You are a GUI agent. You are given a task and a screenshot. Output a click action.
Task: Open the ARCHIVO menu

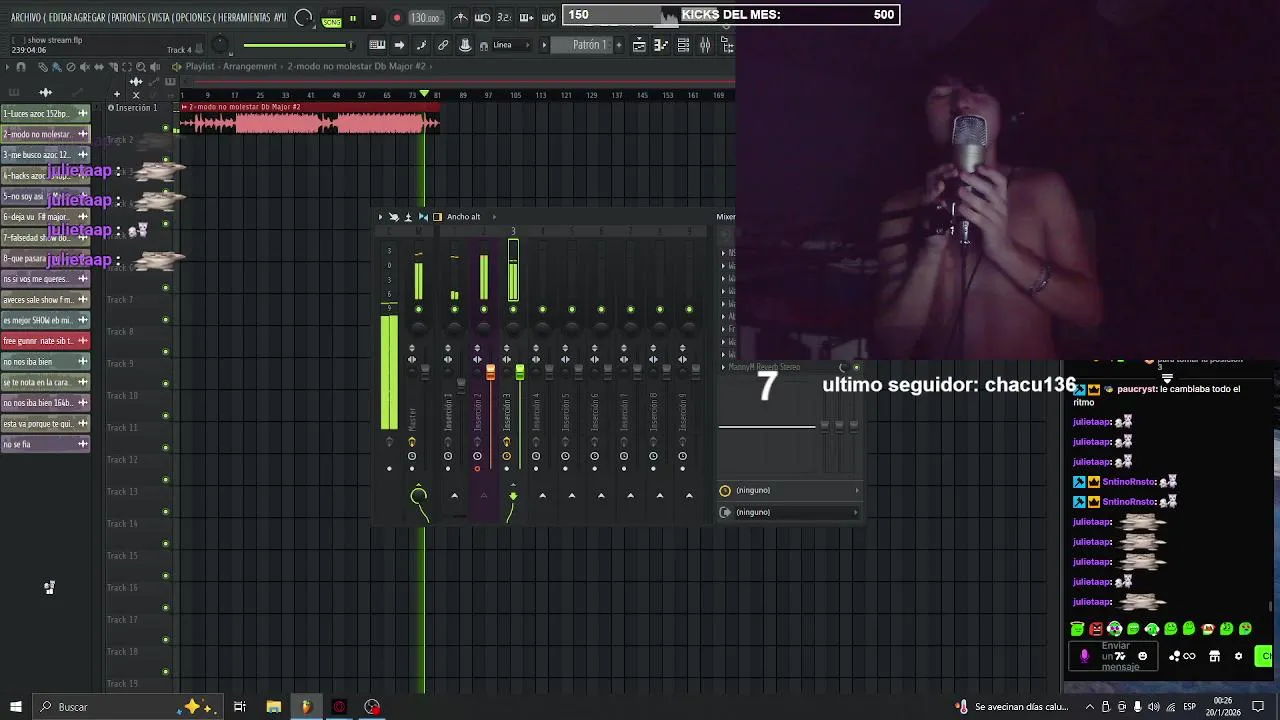pyautogui.click(x=26, y=18)
